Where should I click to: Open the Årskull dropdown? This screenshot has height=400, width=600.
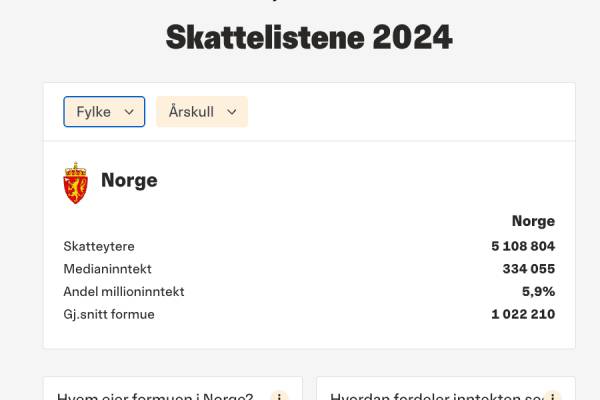[201, 112]
